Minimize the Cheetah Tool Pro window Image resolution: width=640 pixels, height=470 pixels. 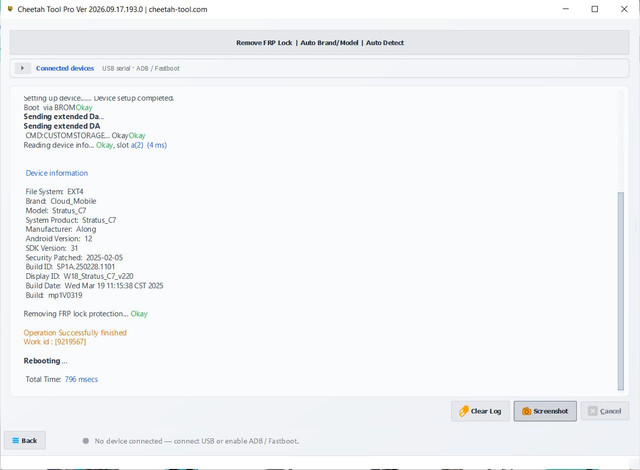pyautogui.click(x=566, y=9)
